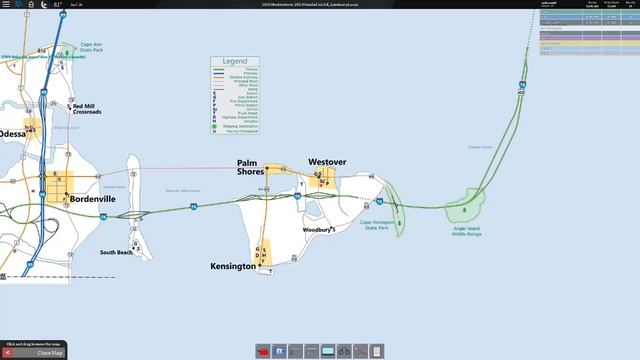Click the Cape Henlopen State Park label
Screen dimensions: 640x360
[377, 225]
